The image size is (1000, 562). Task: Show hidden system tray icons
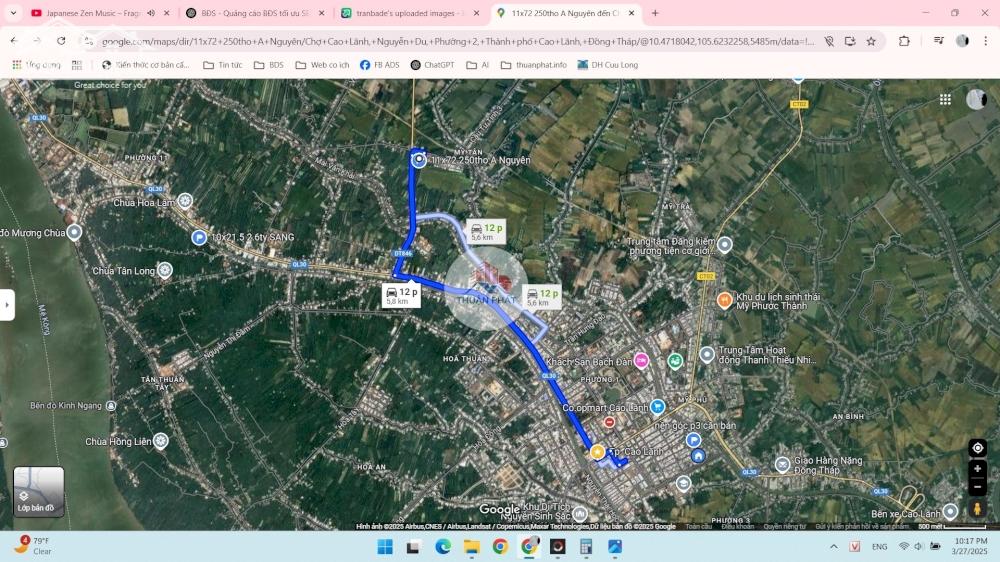(834, 547)
